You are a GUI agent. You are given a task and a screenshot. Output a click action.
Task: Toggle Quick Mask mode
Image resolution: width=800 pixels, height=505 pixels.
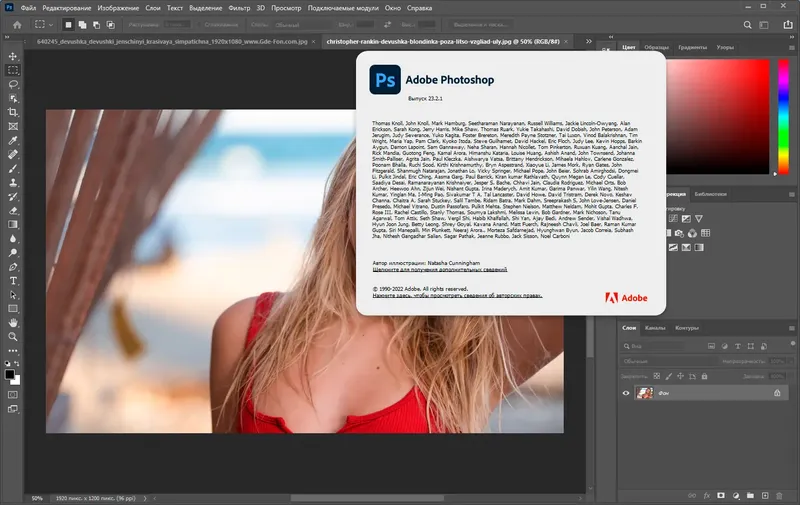point(13,395)
